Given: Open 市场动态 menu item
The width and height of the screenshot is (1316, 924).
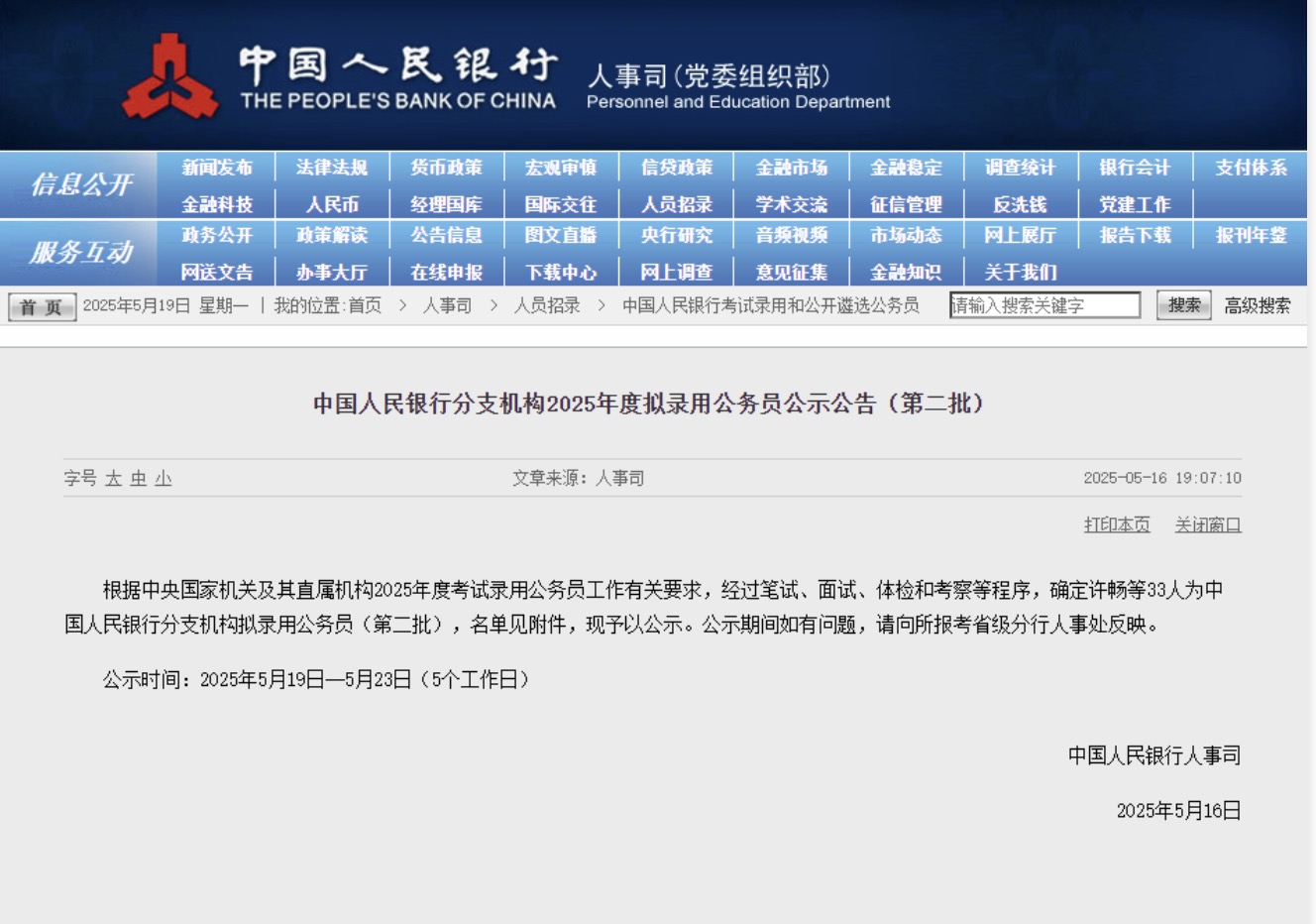Looking at the screenshot, I should (x=906, y=235).
